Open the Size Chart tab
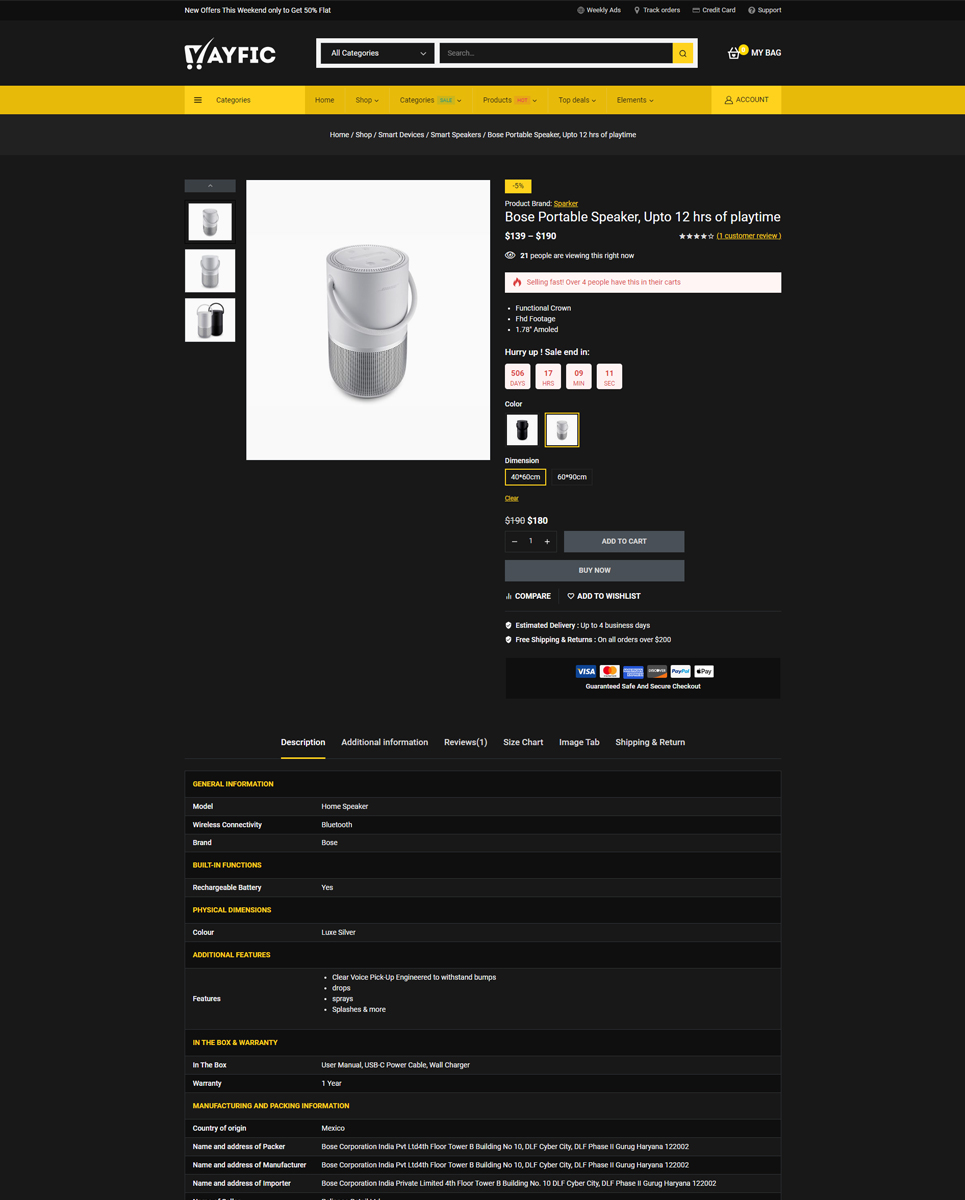965x1200 pixels. point(523,742)
